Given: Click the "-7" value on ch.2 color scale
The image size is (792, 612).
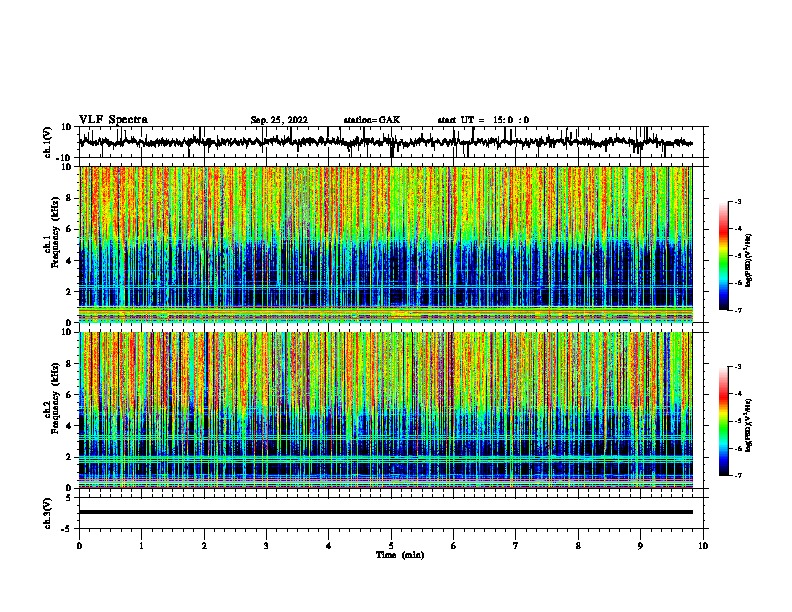Looking at the screenshot, I should [737, 475].
